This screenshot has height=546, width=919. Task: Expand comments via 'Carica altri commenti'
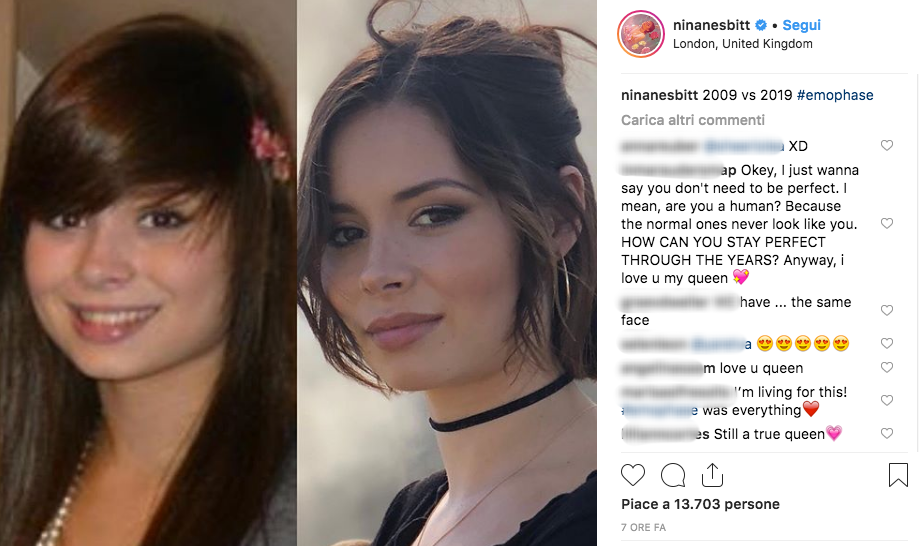[693, 120]
